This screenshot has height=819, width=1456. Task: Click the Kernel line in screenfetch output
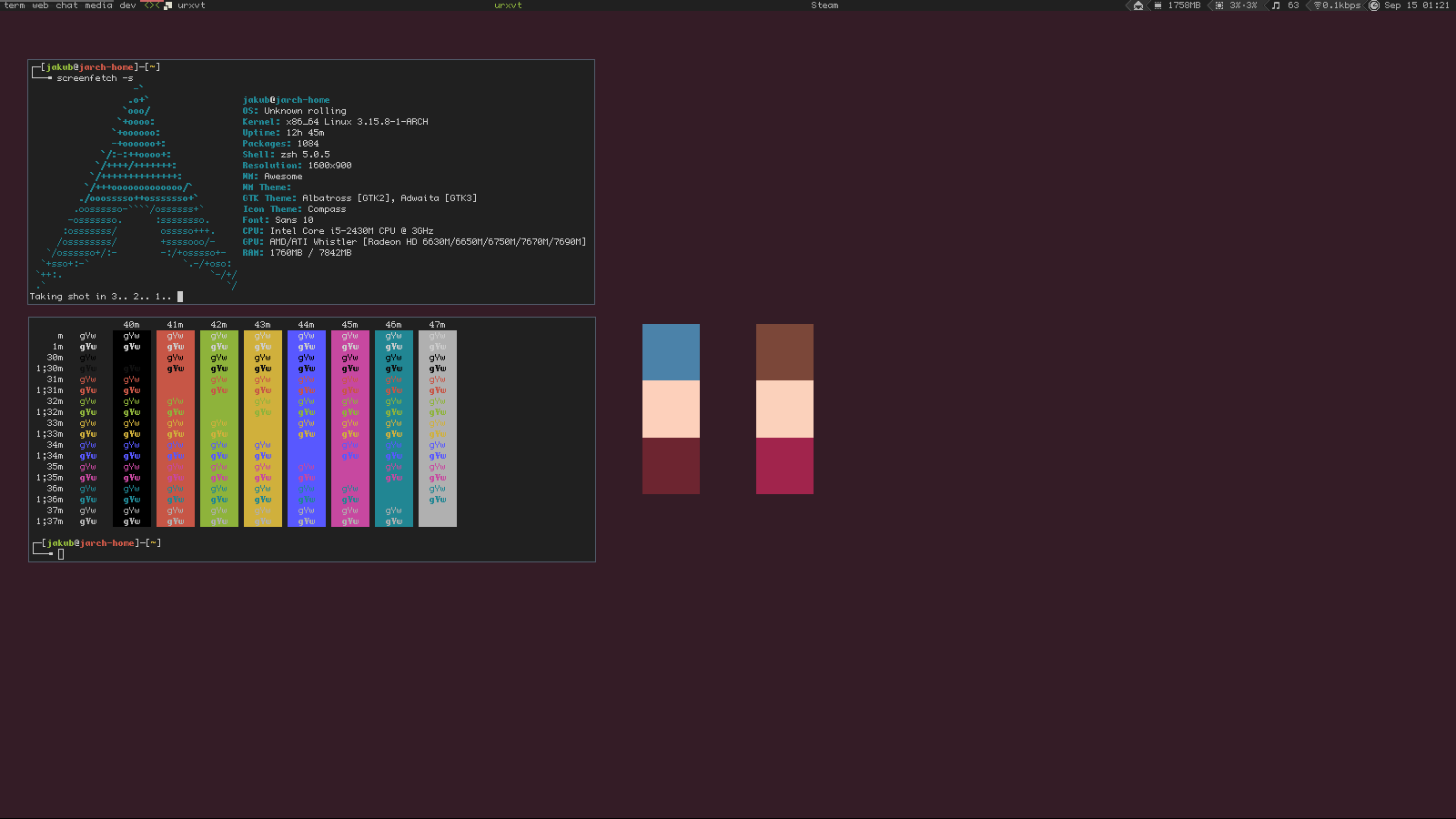(x=335, y=122)
